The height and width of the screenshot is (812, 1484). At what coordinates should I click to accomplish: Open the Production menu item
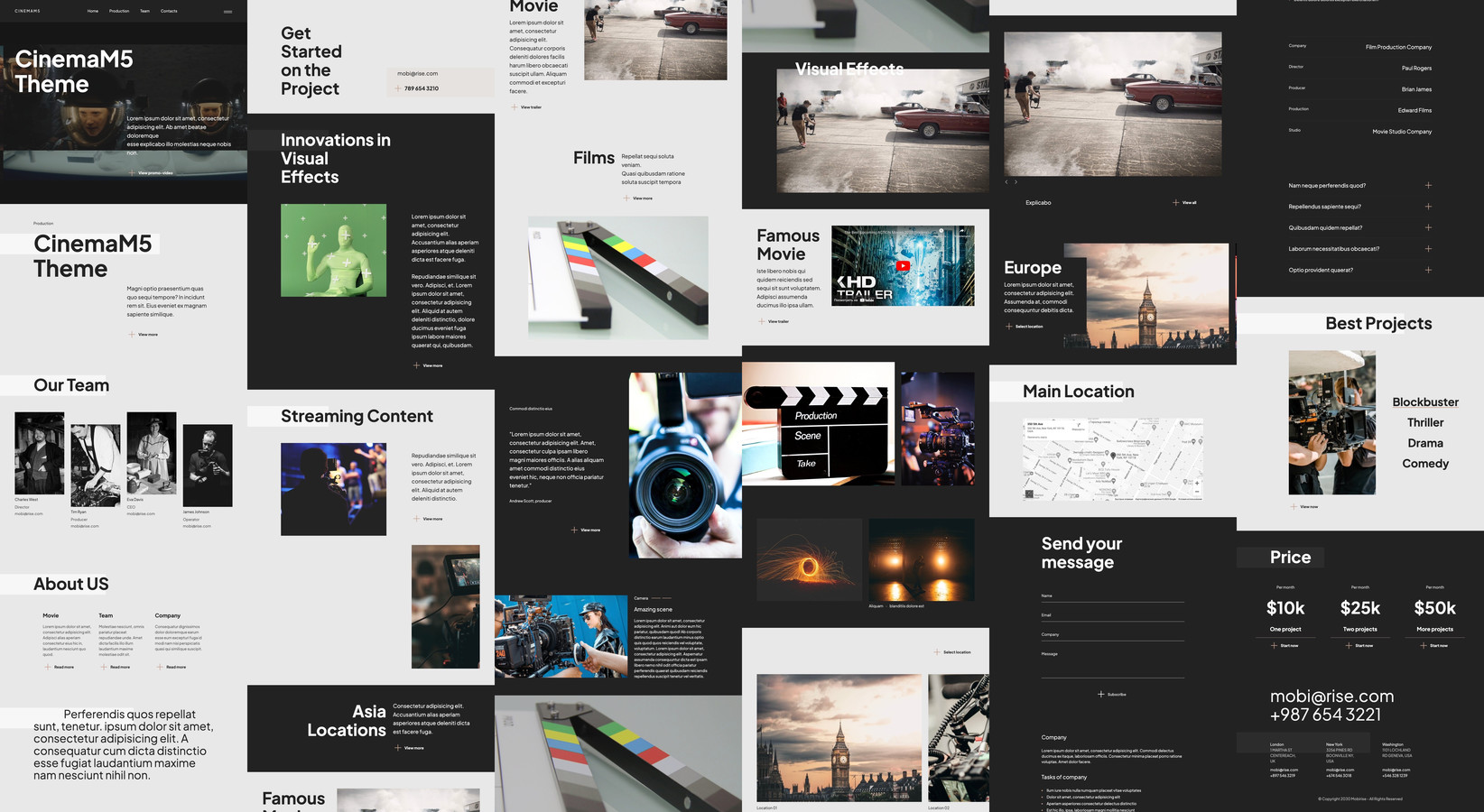[x=119, y=11]
